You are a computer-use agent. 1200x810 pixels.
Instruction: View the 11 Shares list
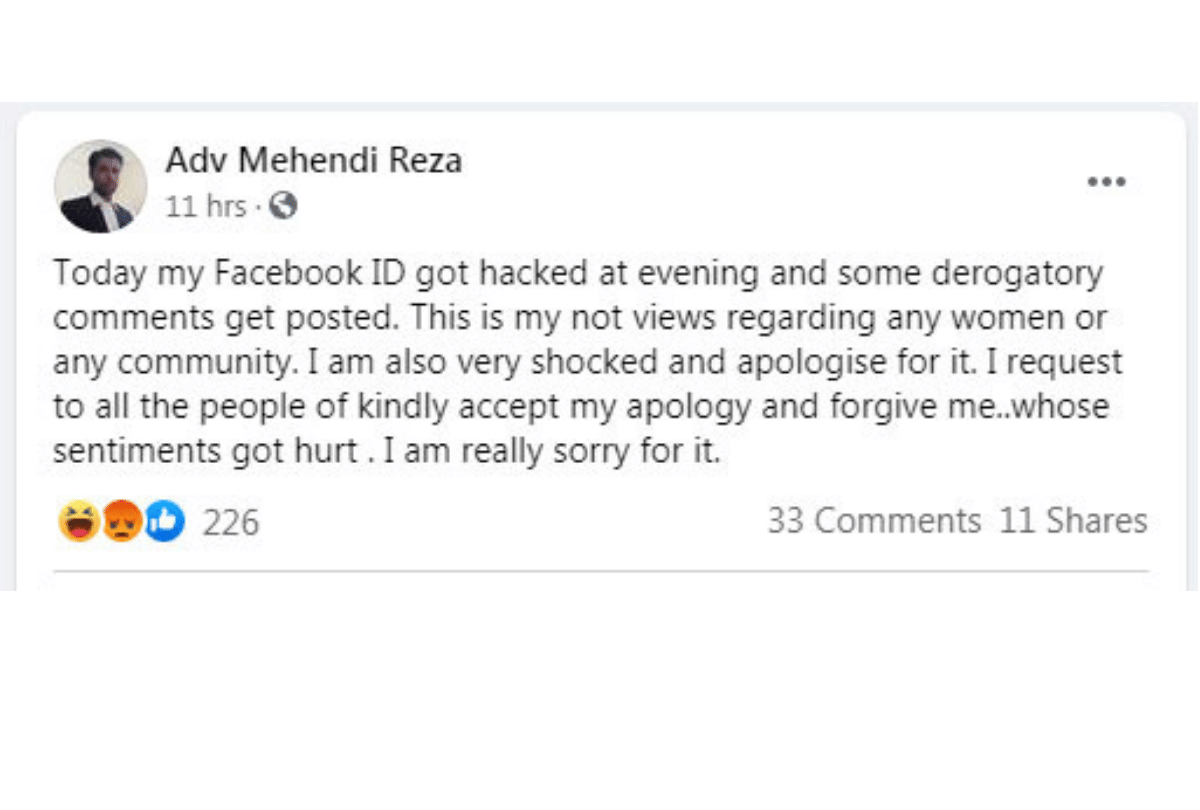tap(1073, 520)
